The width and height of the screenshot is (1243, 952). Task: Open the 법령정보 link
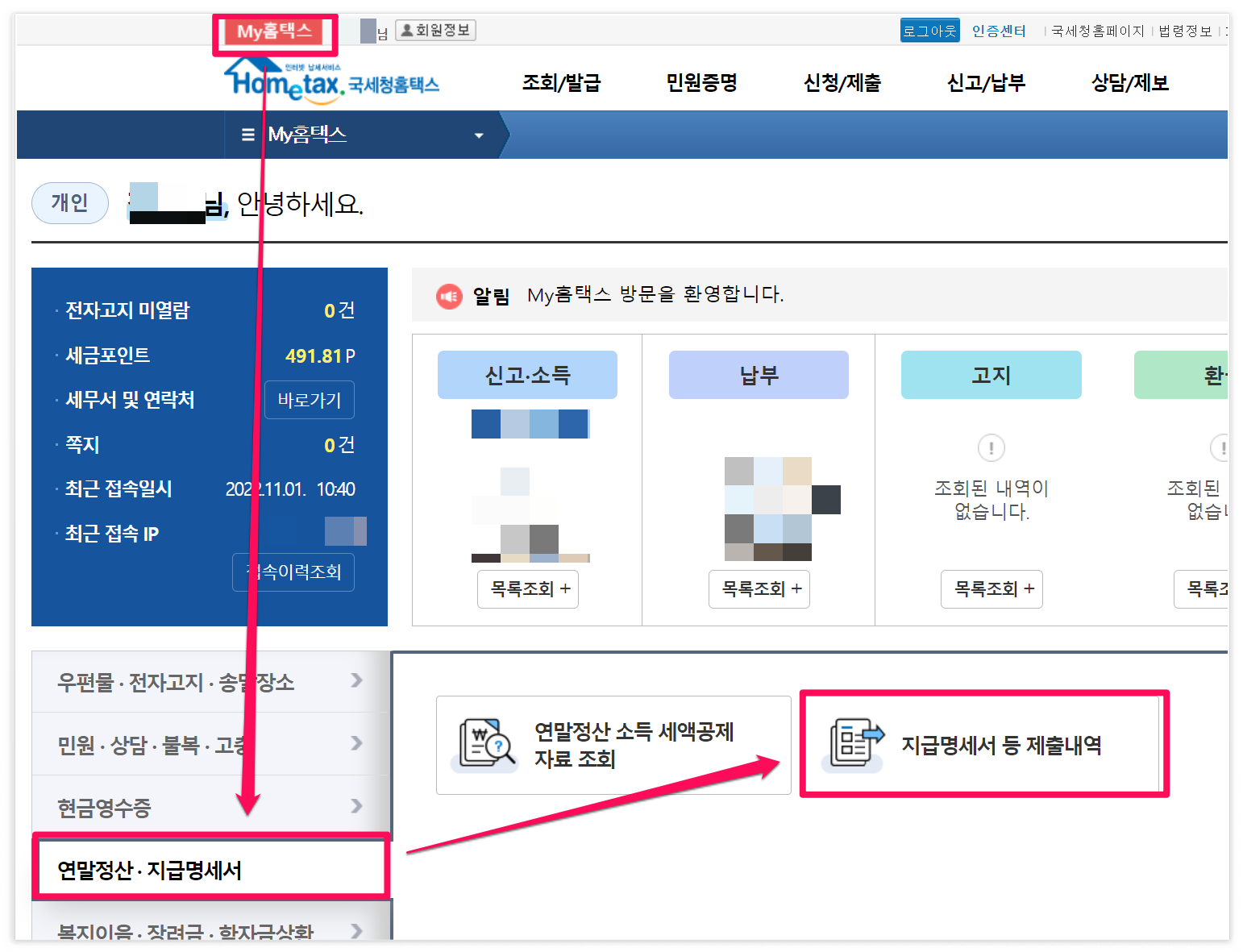(x=1185, y=31)
